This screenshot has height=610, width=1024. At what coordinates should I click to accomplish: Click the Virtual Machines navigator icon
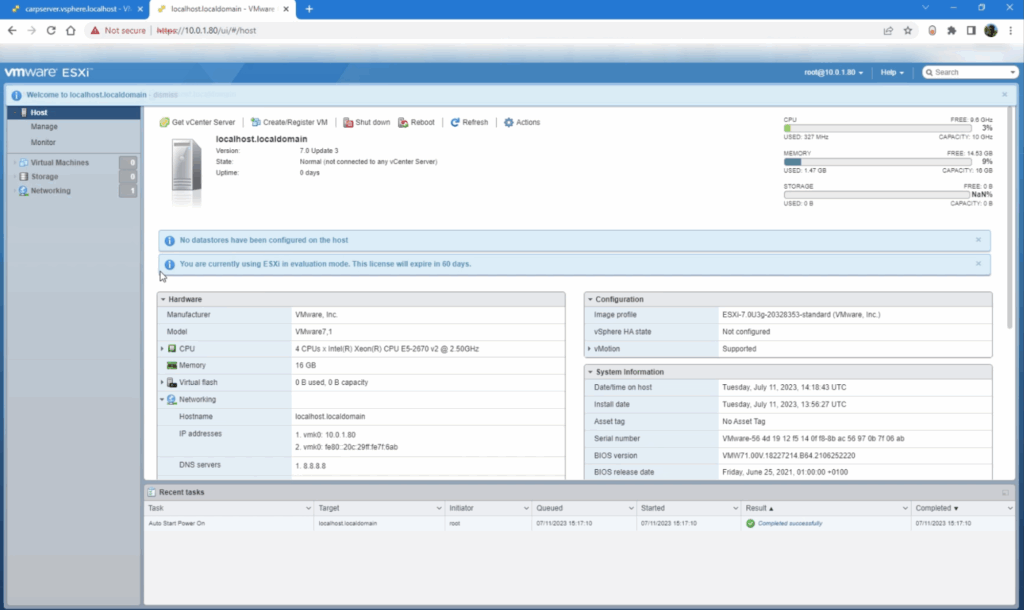tap(24, 163)
